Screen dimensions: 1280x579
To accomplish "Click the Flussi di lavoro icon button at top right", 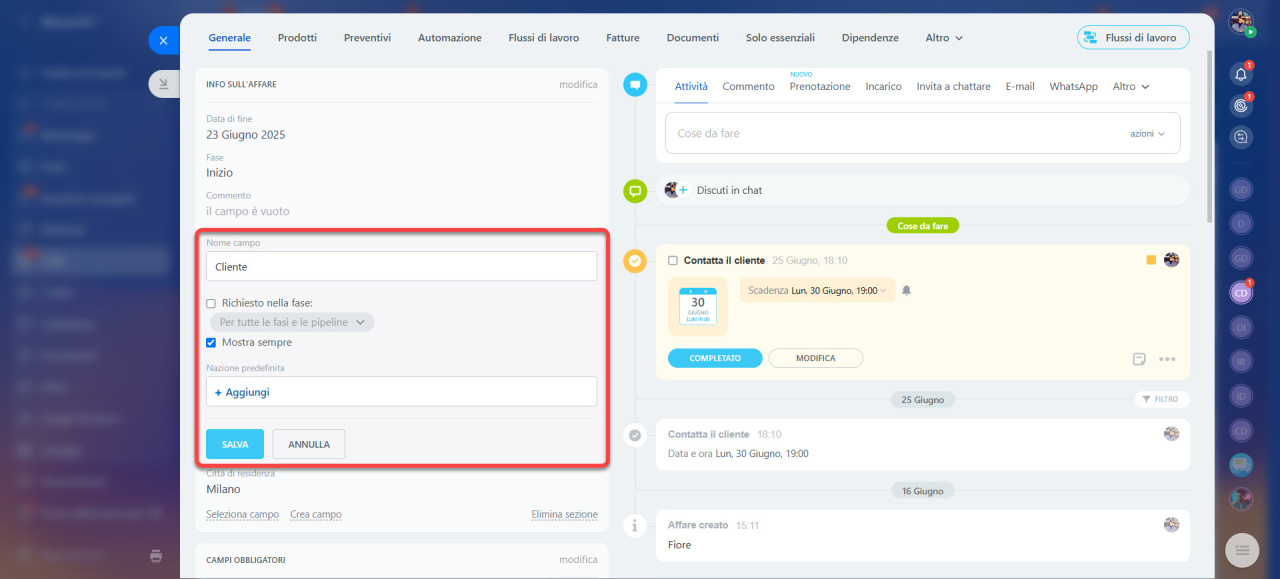I will [1133, 38].
